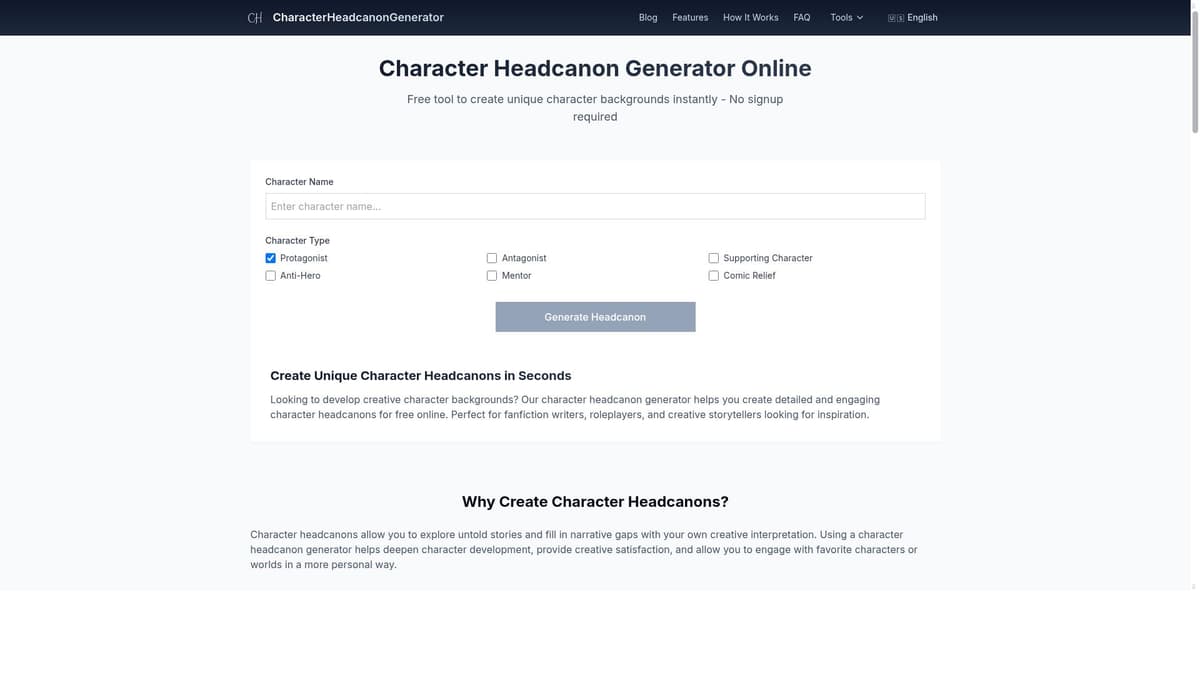This screenshot has height=675, width=1200.
Task: Open How It Works
Action: [x=751, y=17]
